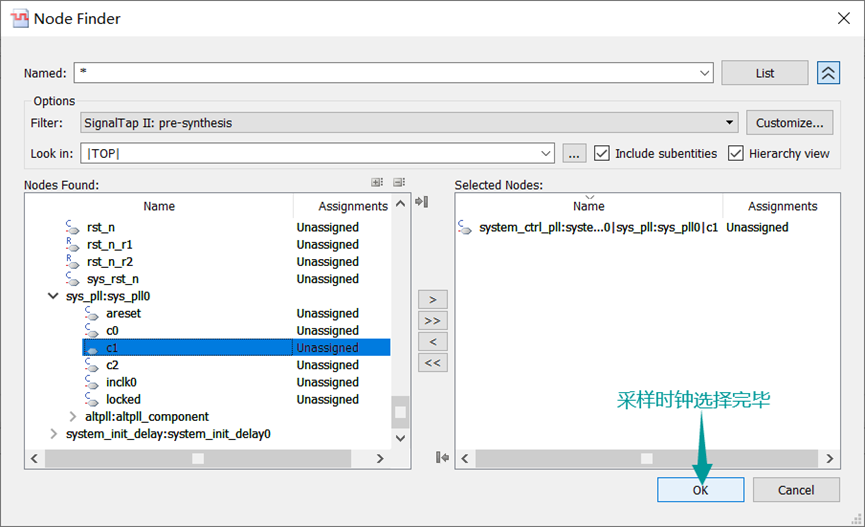This screenshot has height=527, width=865.
Task: Click the rst_n_r2 register icon
Action: pyautogui.click(x=72, y=262)
